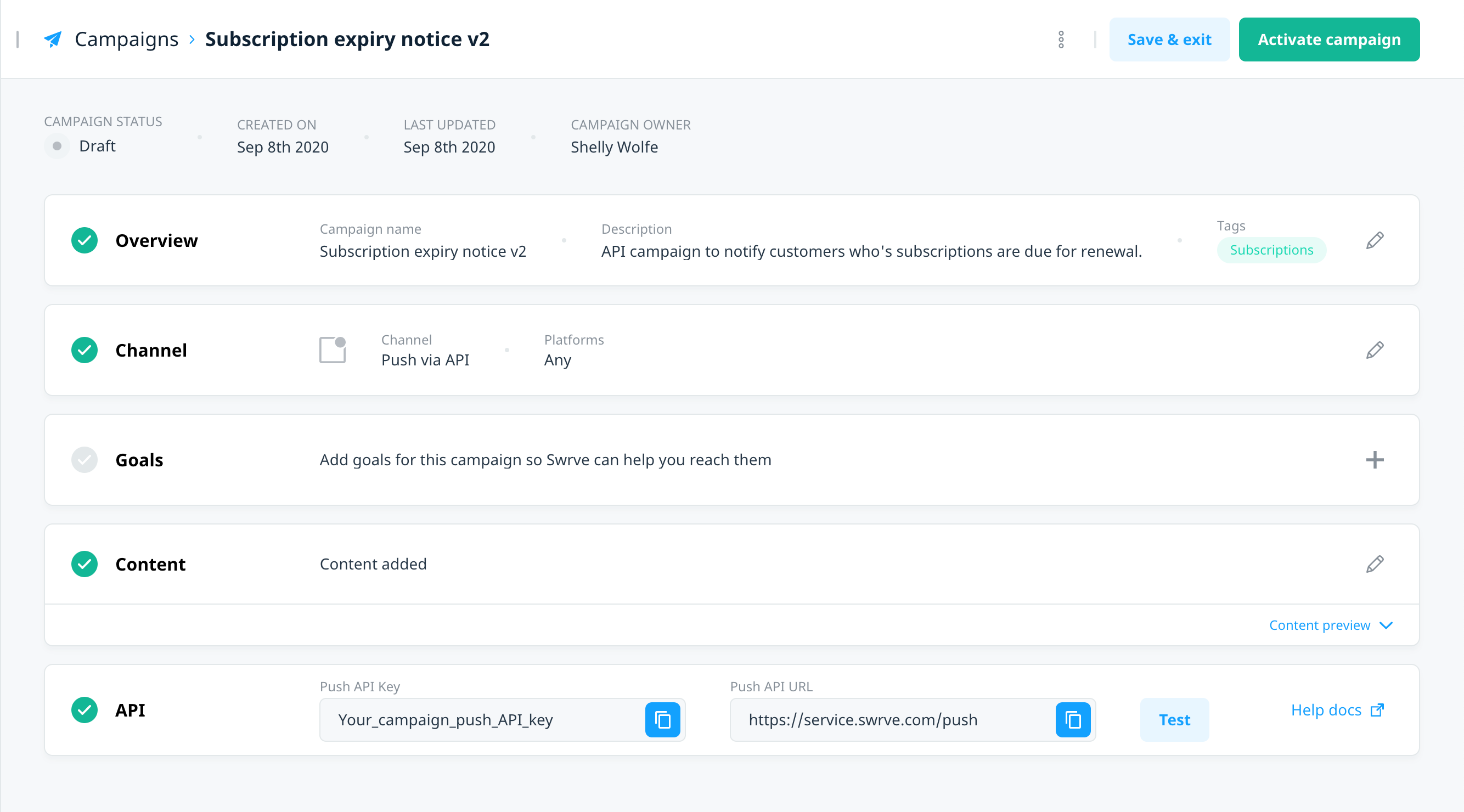The image size is (1464, 812).
Task: Click the Goals grey checkmark icon
Action: pyautogui.click(x=84, y=460)
